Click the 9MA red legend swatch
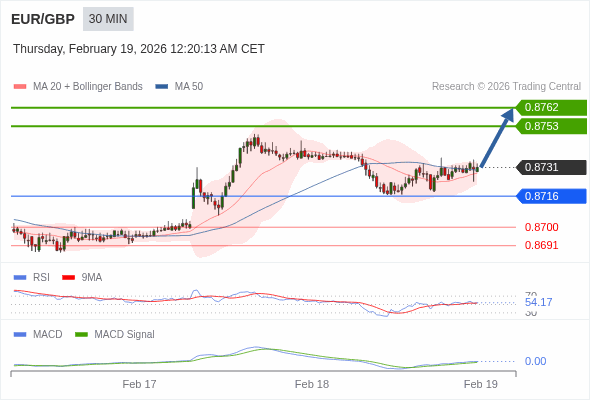 [68, 278]
